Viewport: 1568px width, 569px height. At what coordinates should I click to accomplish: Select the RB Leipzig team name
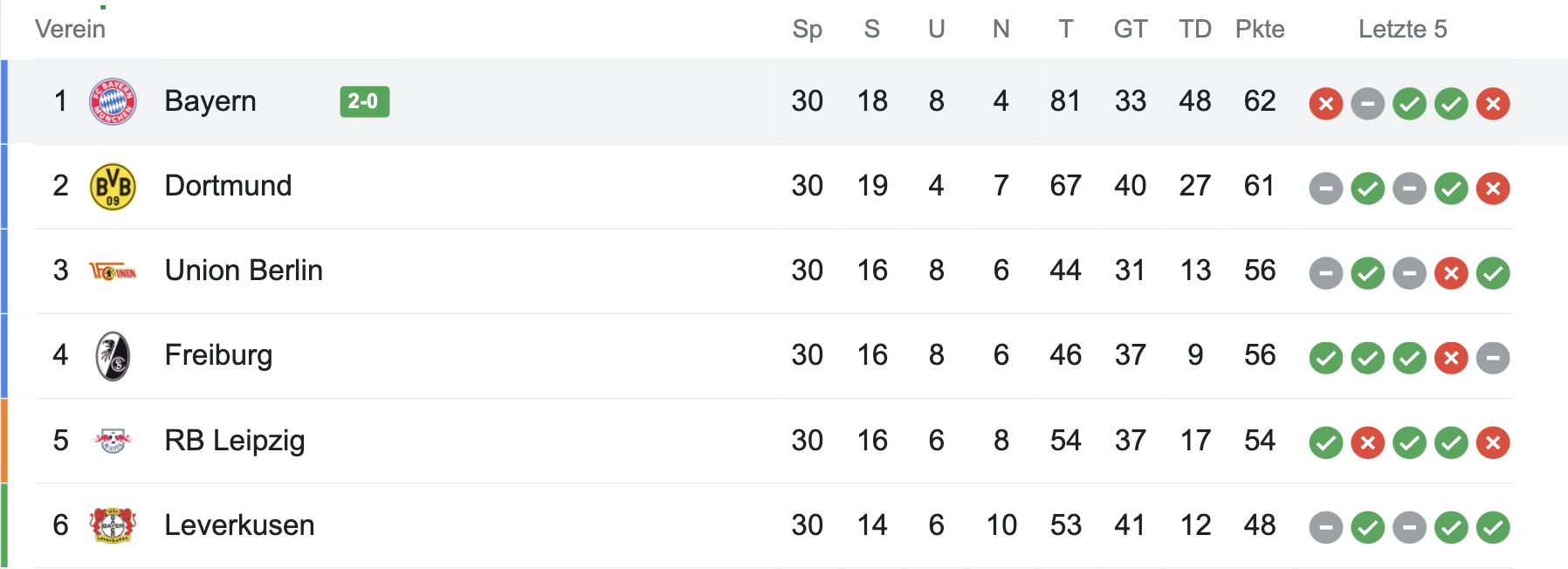pos(234,441)
